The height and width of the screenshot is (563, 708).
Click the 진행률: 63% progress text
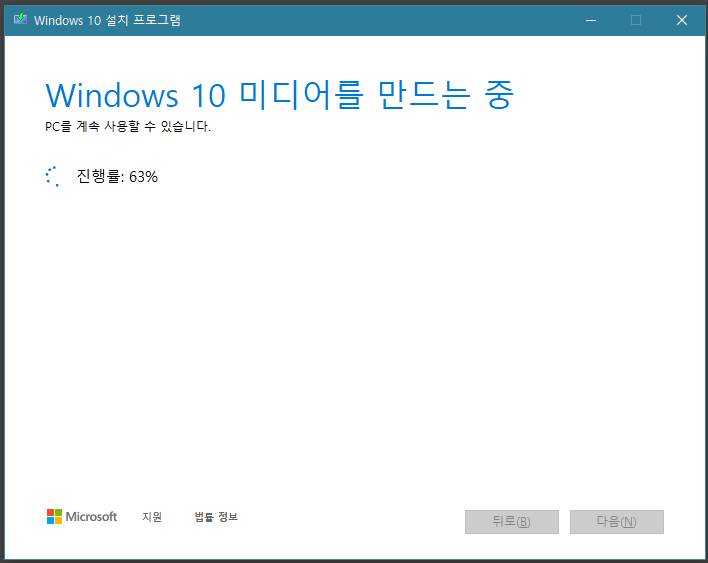(117, 176)
